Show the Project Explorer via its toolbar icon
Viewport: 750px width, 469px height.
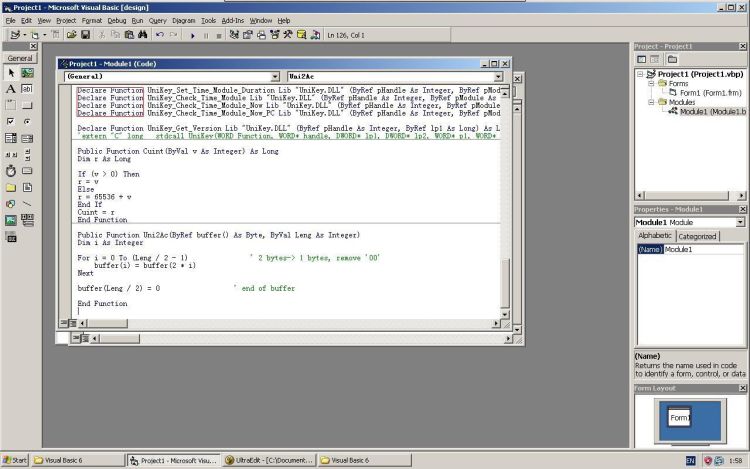(x=234, y=35)
